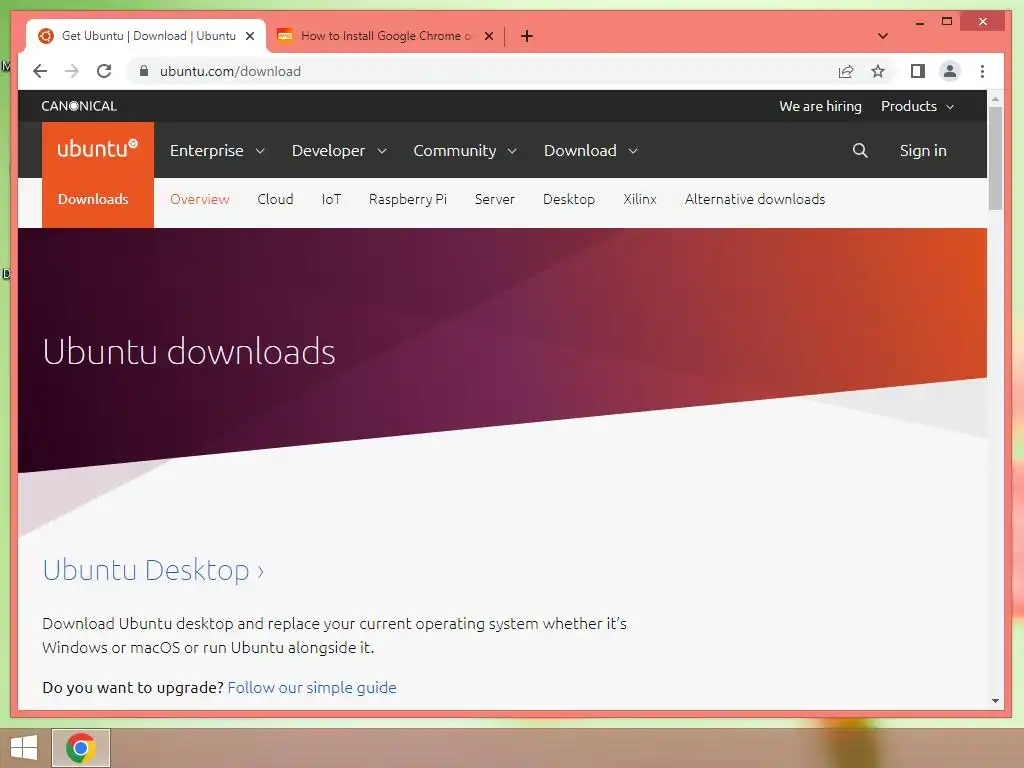This screenshot has width=1024, height=768.
Task: Click the Chrome taskbar icon
Action: coord(81,748)
